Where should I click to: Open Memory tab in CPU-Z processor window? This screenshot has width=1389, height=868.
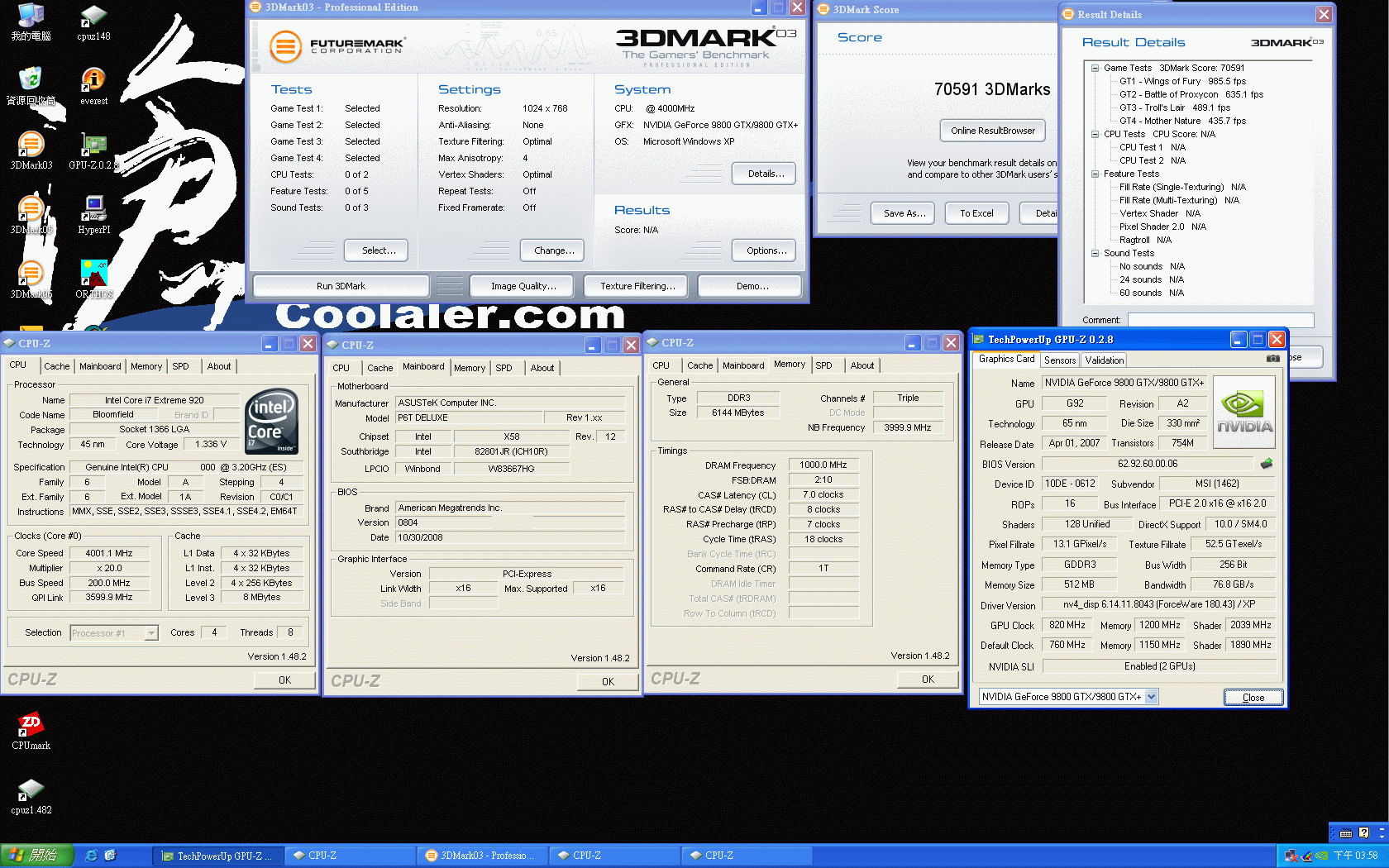[x=146, y=366]
